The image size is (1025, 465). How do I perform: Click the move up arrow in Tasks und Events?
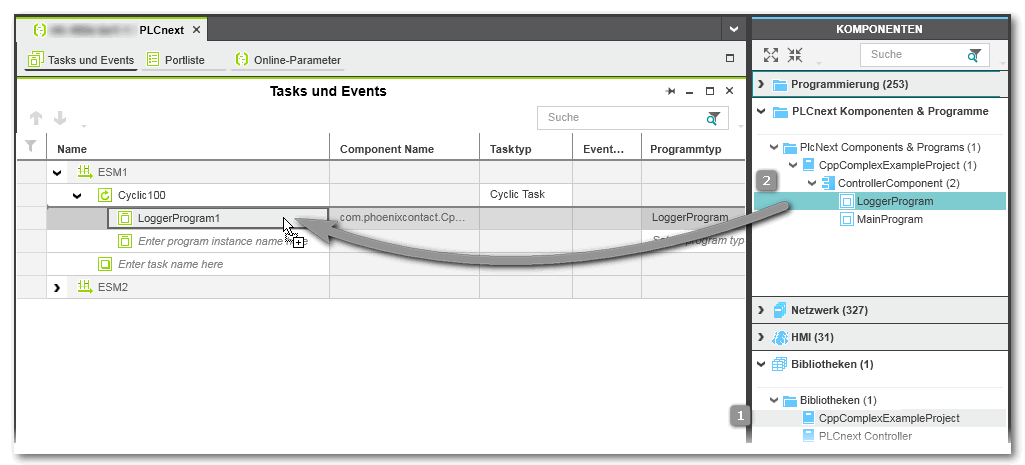point(36,118)
